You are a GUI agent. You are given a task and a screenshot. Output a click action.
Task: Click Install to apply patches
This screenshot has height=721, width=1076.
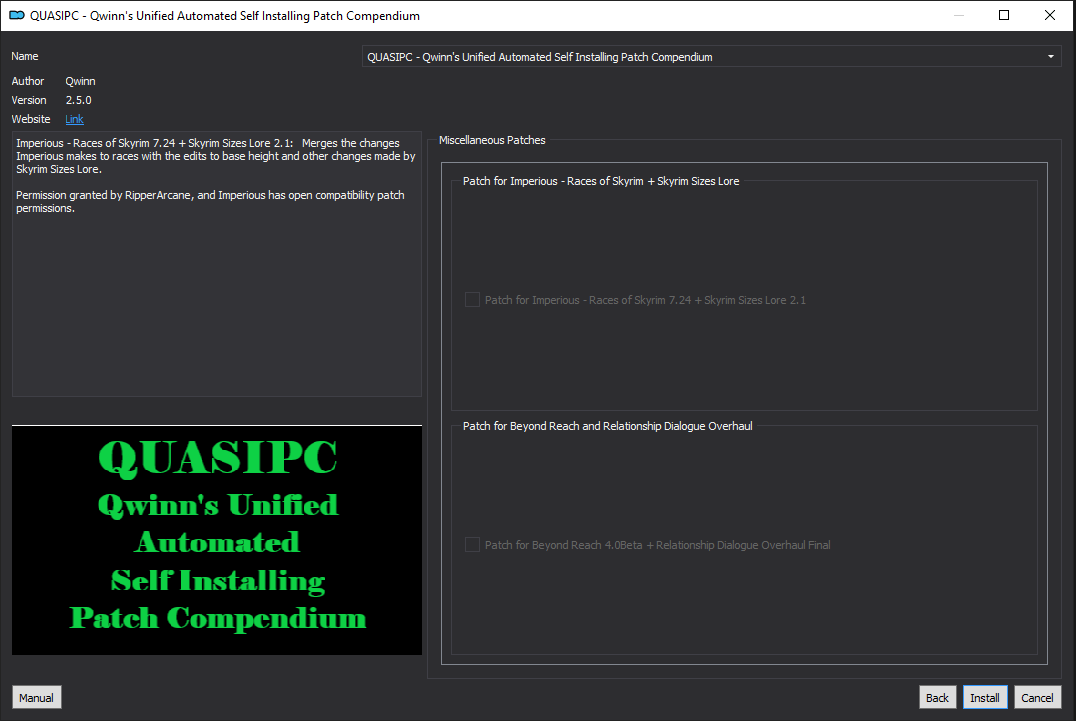(985, 698)
